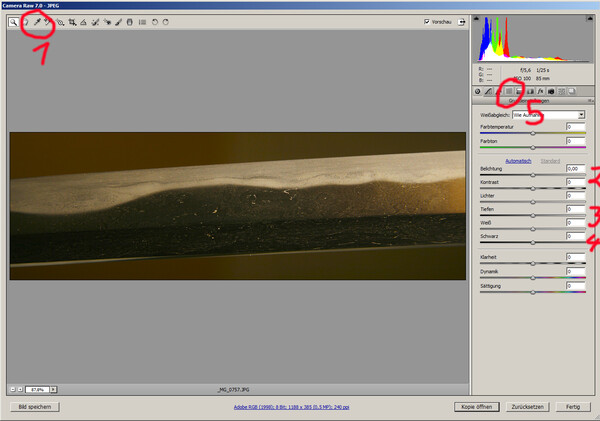Click the Dynamik slider handle

(533, 278)
